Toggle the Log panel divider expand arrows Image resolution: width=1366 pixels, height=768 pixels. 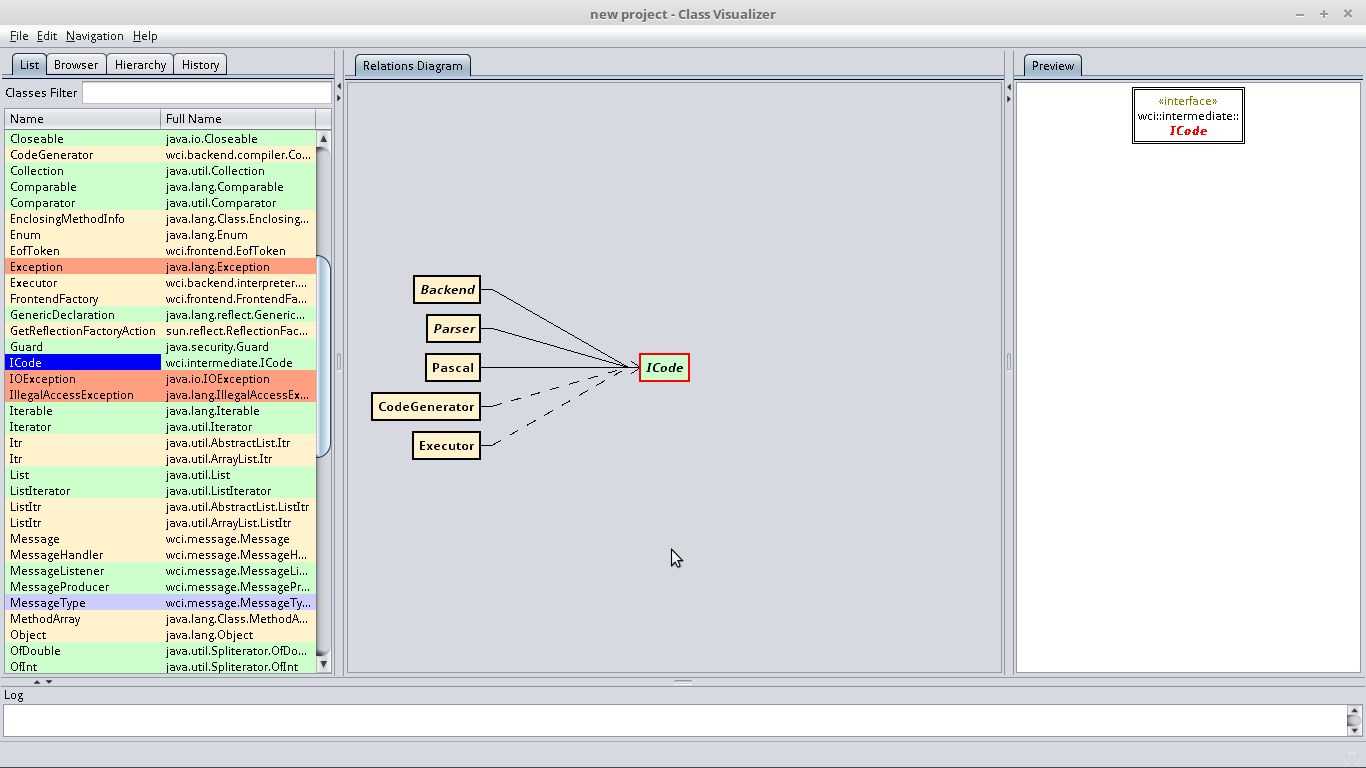43,681
